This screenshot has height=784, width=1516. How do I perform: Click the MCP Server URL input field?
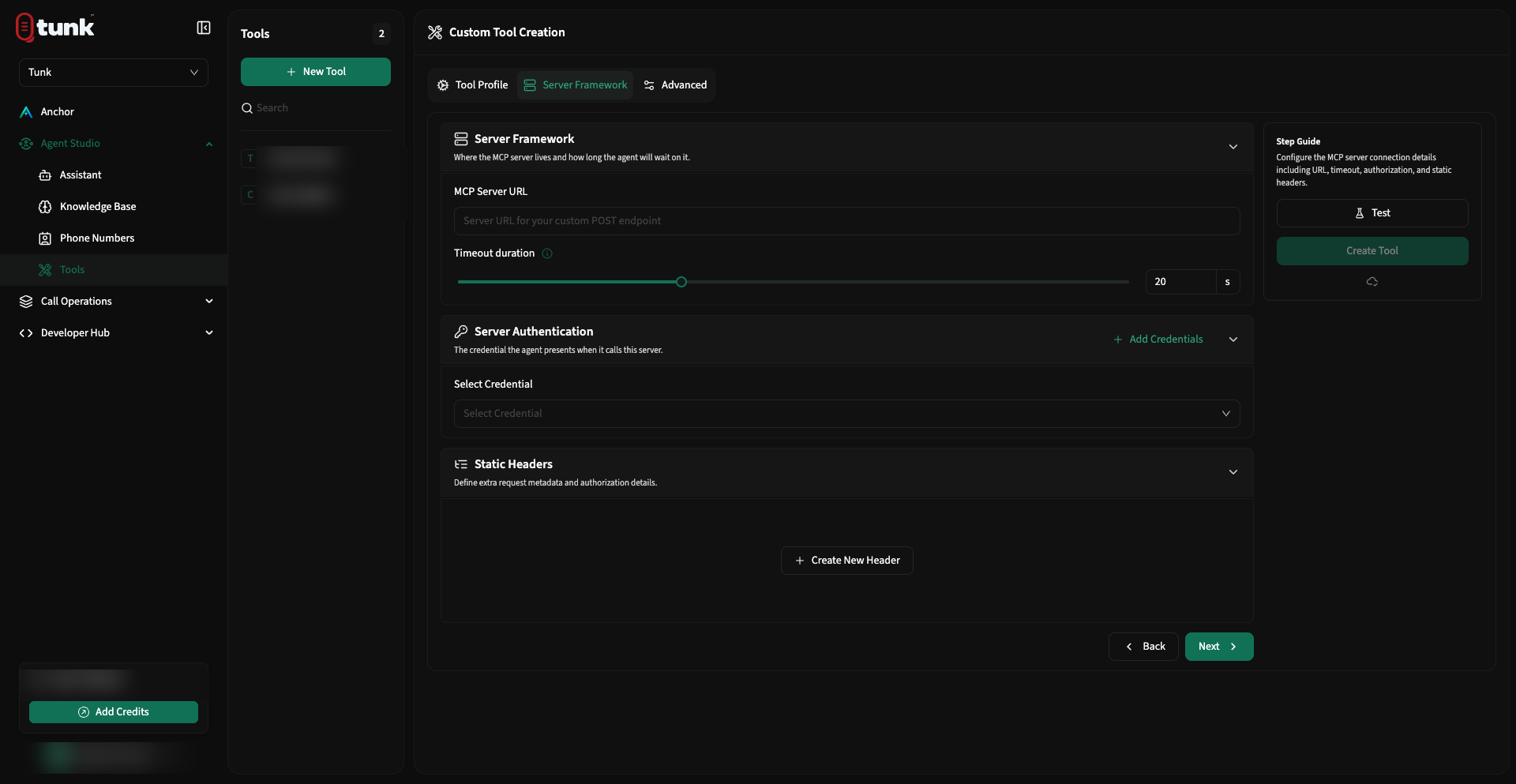point(846,221)
